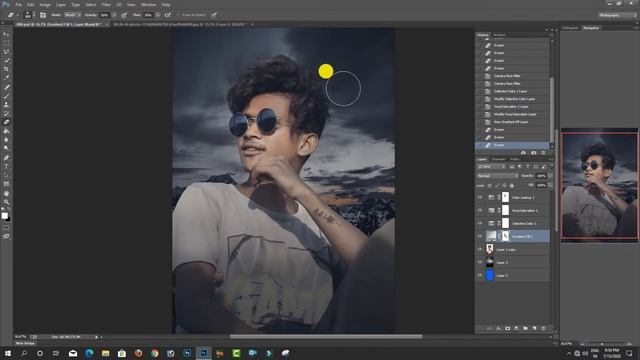640x360 pixels.
Task: Open Photoshop from Windows taskbar
Action: pos(203,353)
